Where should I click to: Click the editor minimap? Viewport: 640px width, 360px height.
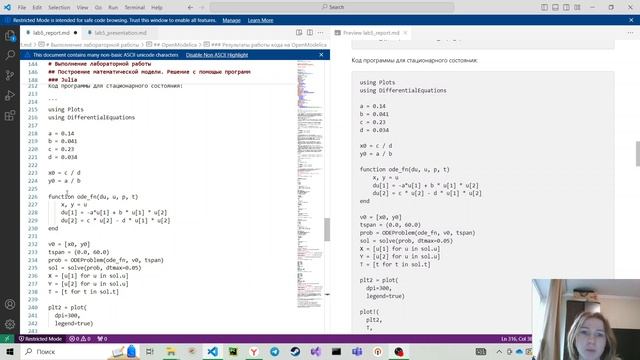click(x=310, y=184)
